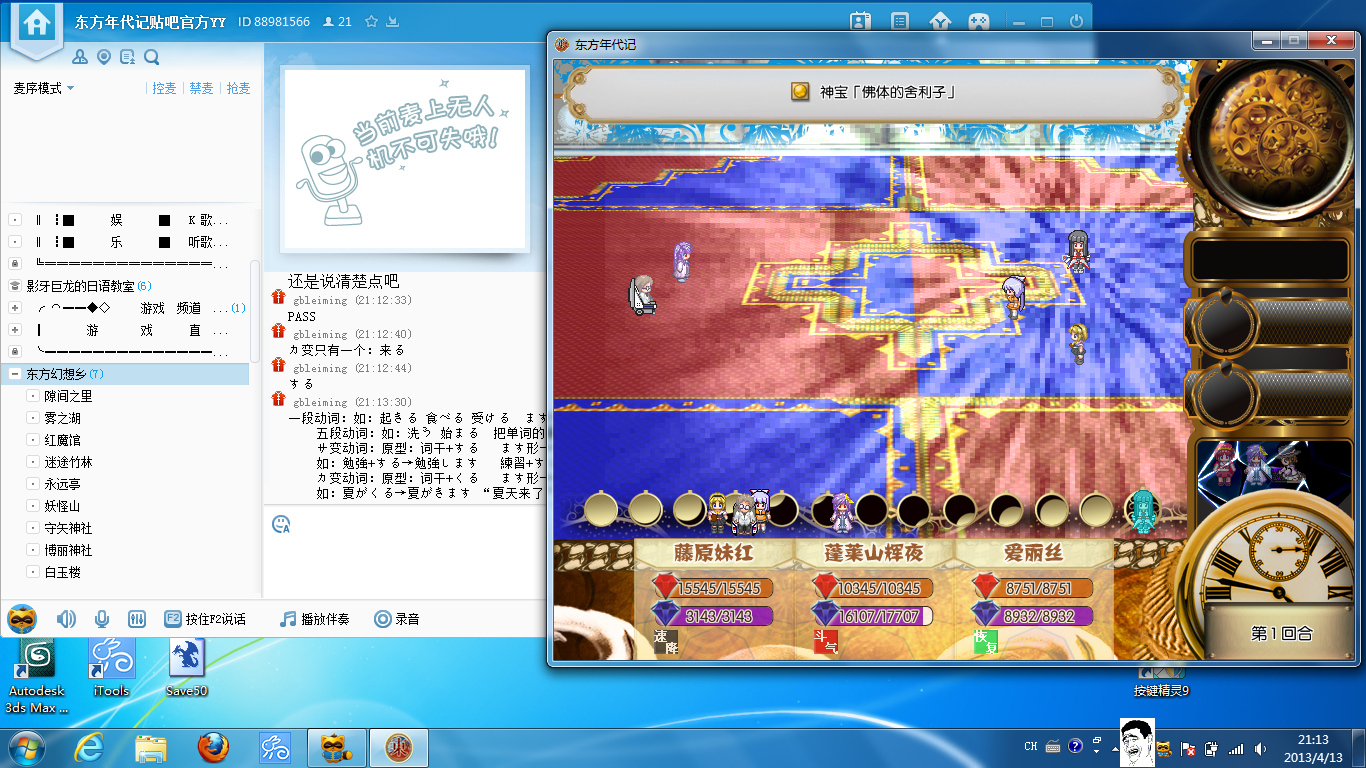
Task: Click the raccoon avatar in the YY bottom bar
Action: click(x=22, y=619)
